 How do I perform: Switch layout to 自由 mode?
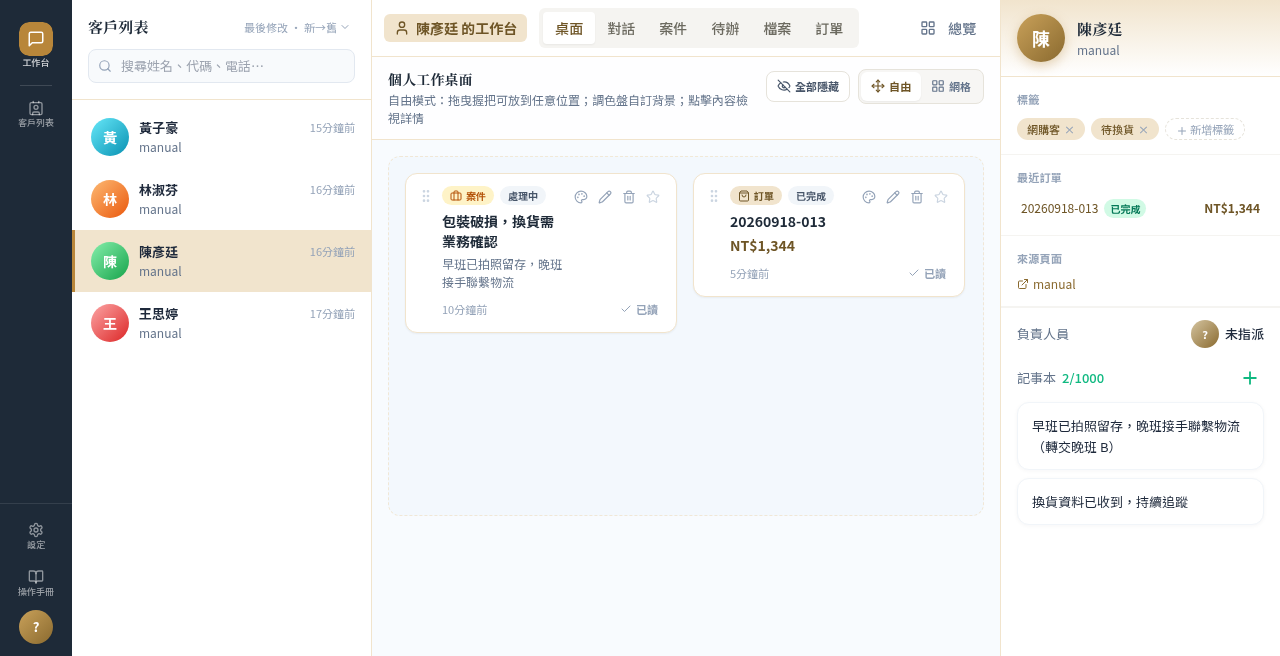pyautogui.click(x=891, y=87)
